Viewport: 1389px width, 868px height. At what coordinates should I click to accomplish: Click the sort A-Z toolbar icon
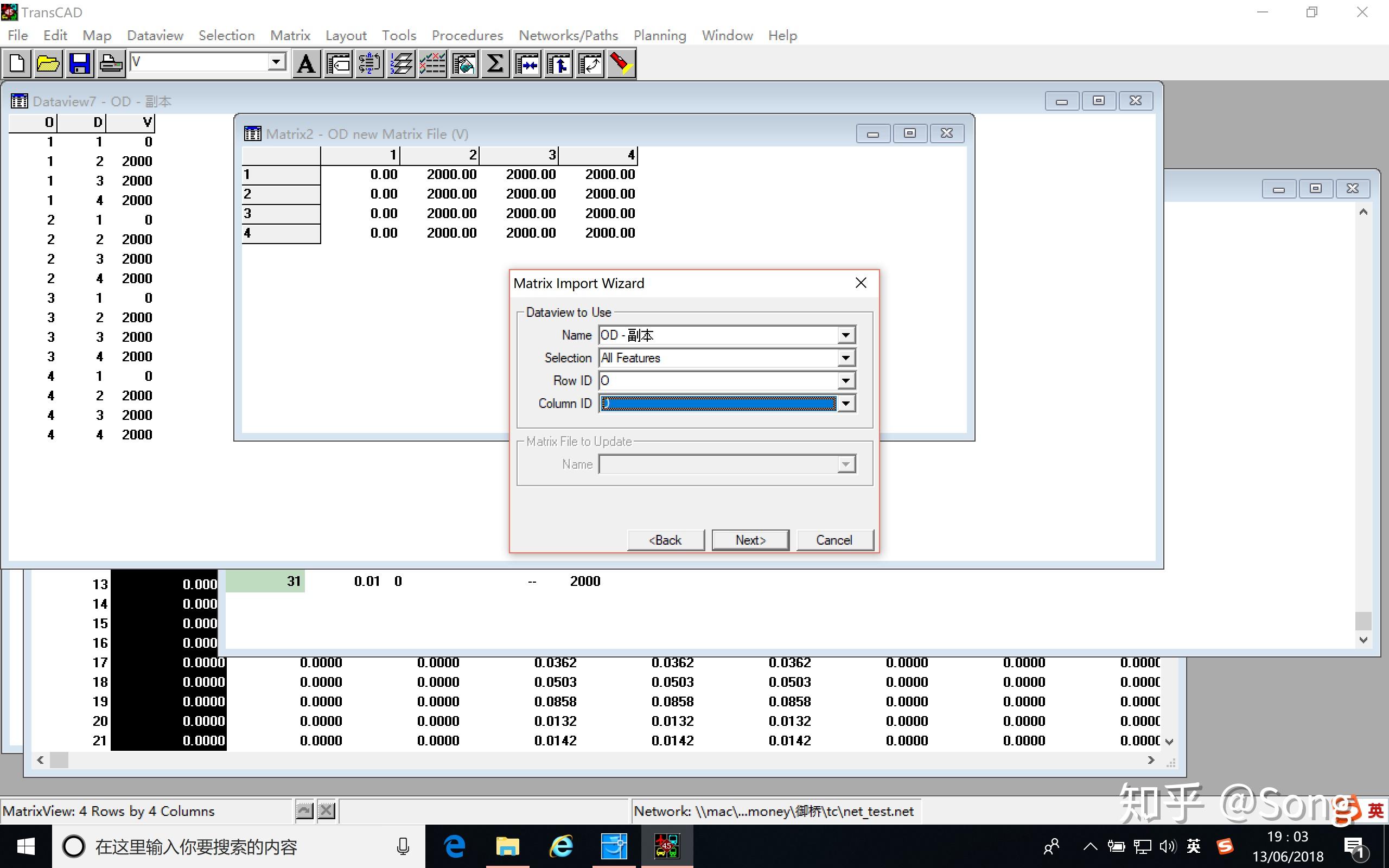pos(369,63)
